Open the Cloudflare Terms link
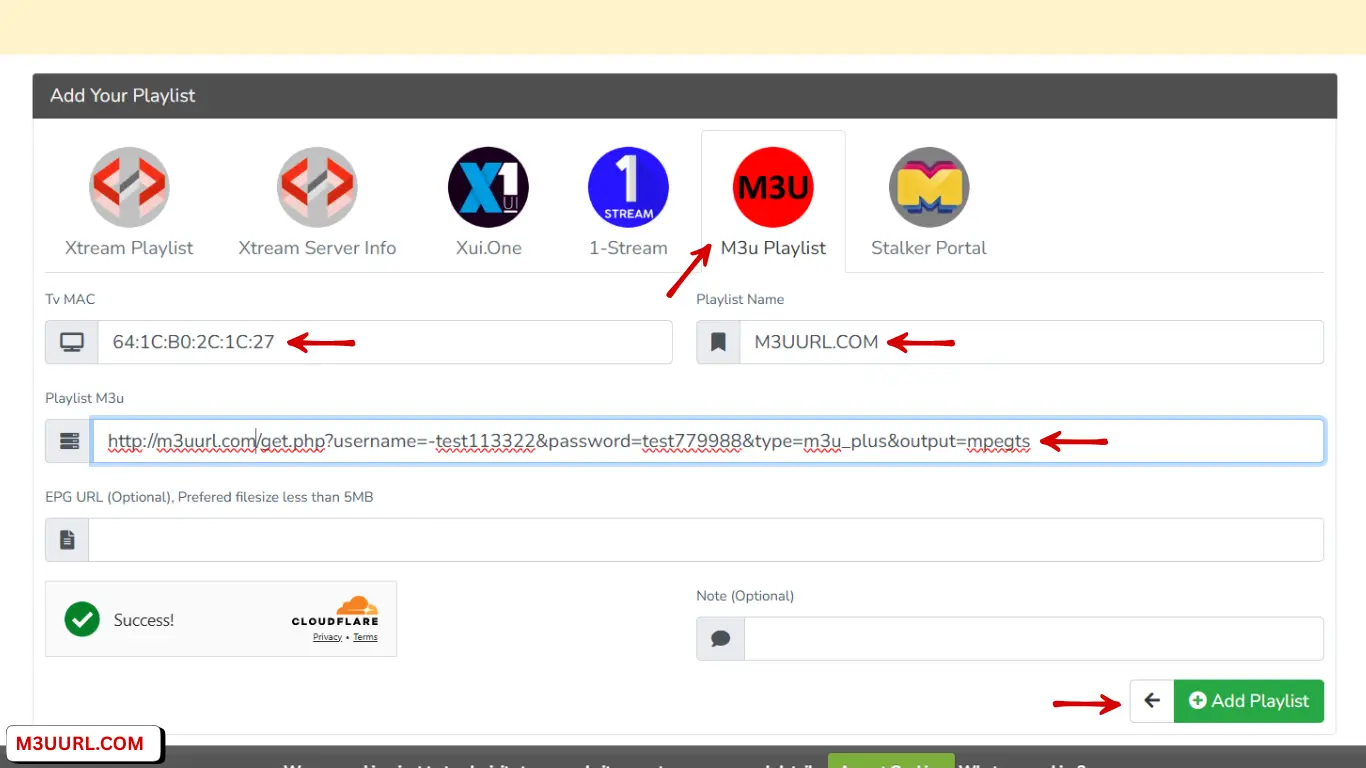The image size is (1366, 768). 365,636
